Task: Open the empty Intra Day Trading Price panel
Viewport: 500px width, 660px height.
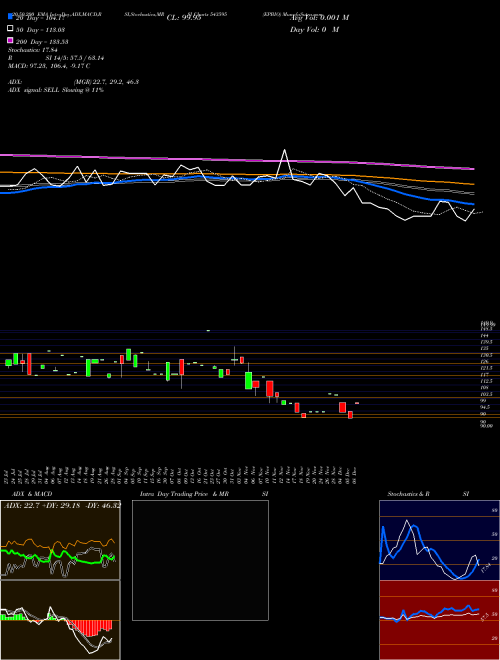Action: (x=200, y=560)
